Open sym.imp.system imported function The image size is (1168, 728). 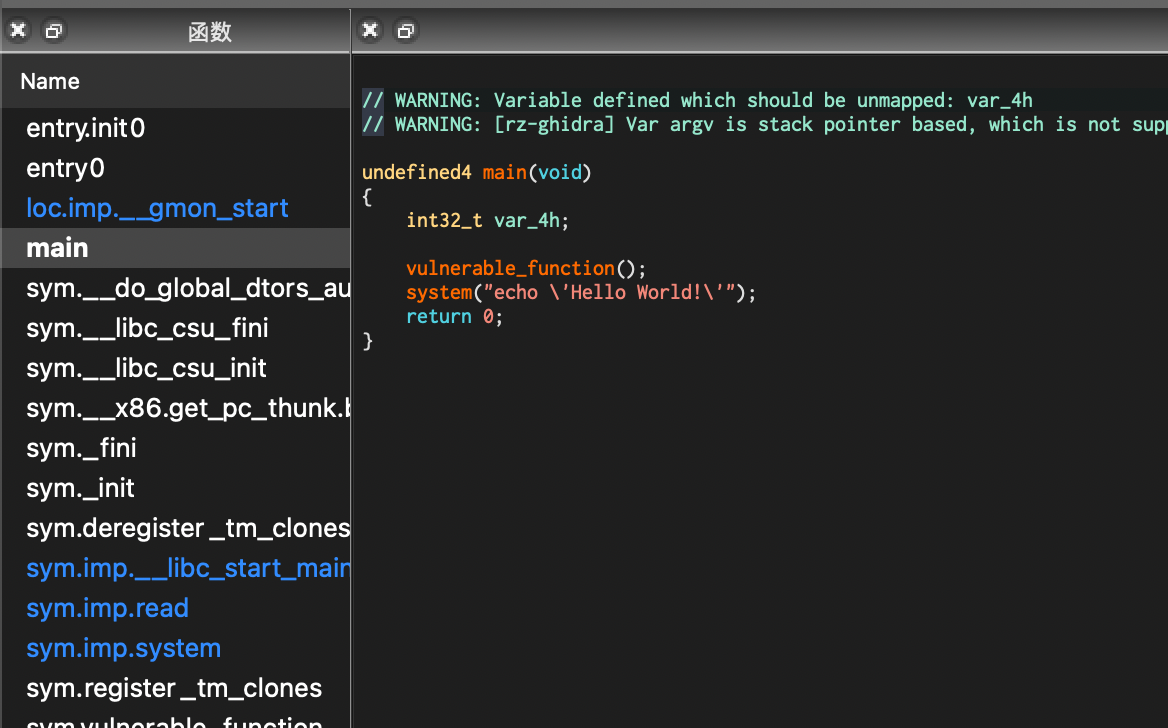click(123, 648)
